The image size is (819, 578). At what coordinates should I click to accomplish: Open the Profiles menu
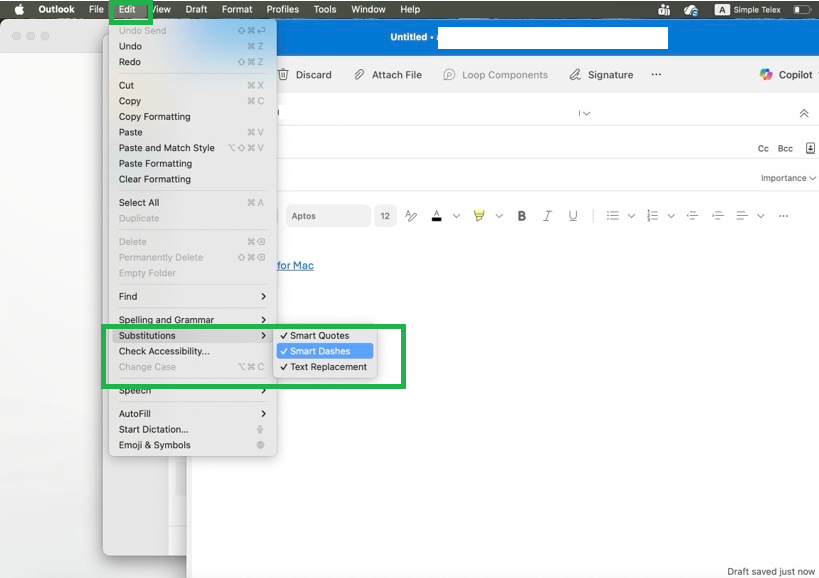click(283, 9)
